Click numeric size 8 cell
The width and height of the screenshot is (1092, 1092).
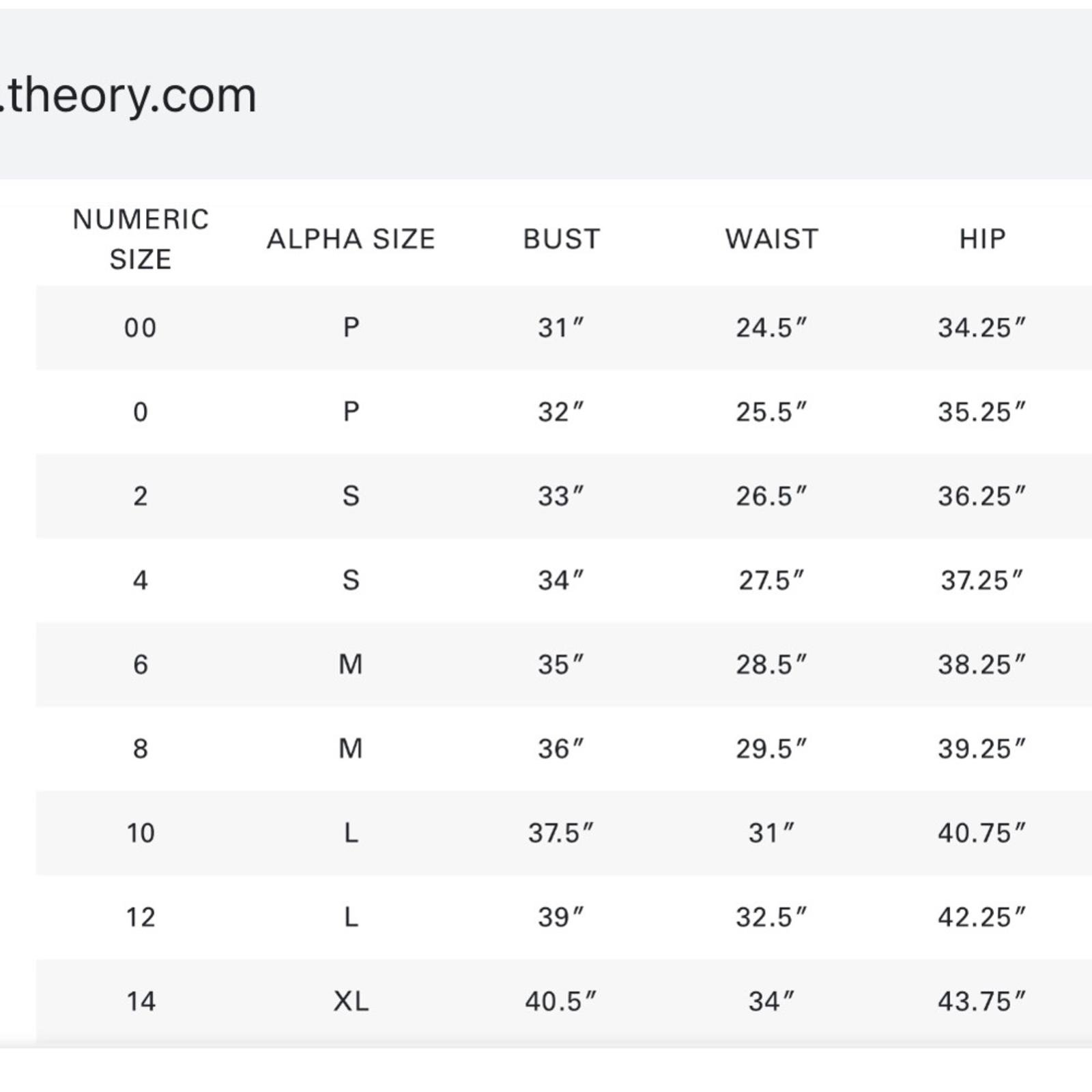(x=141, y=749)
